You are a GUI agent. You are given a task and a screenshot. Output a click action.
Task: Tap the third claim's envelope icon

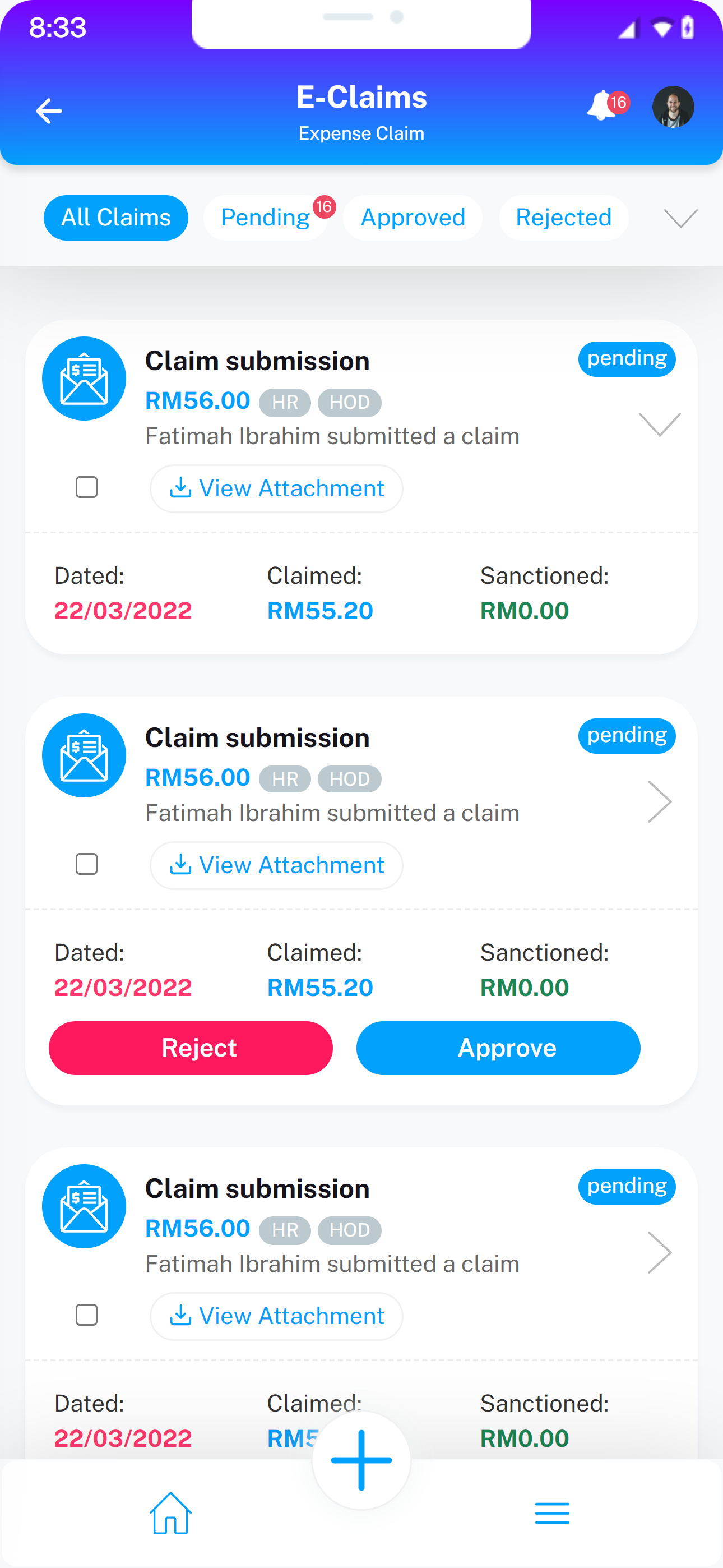pos(84,1206)
